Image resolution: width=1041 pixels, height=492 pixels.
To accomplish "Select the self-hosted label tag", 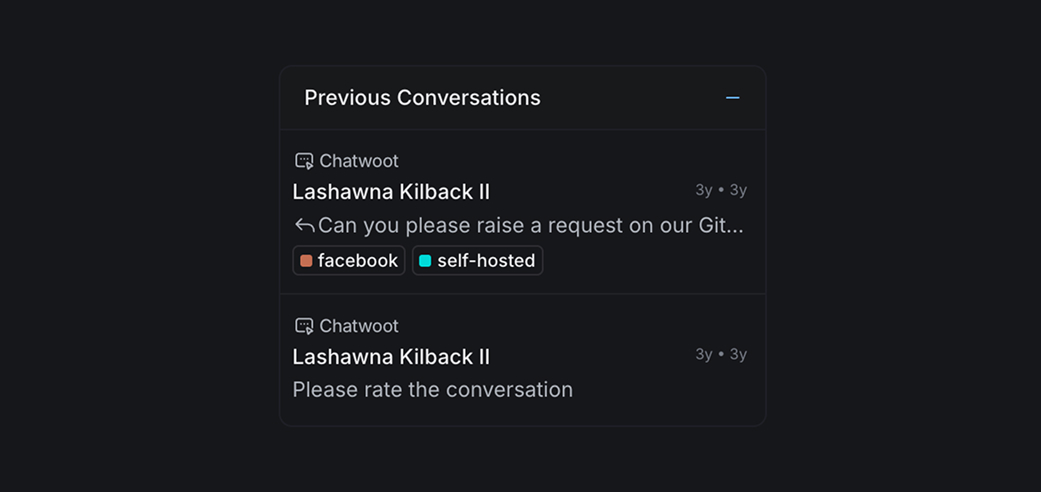I will 477,260.
